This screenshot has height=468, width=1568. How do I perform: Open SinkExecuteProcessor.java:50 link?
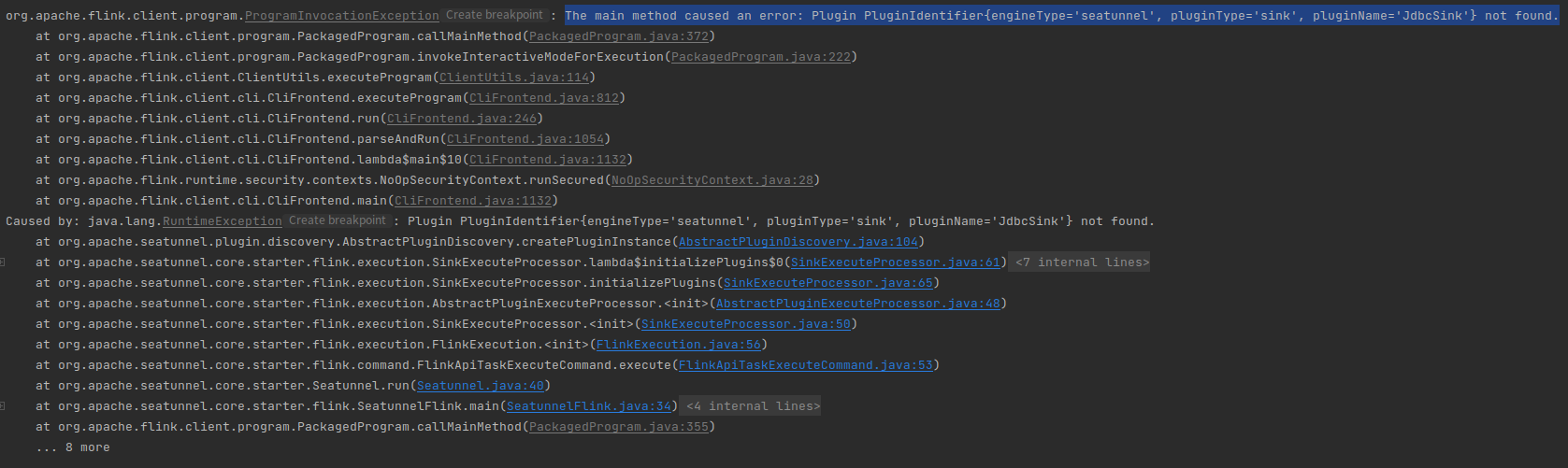point(746,324)
